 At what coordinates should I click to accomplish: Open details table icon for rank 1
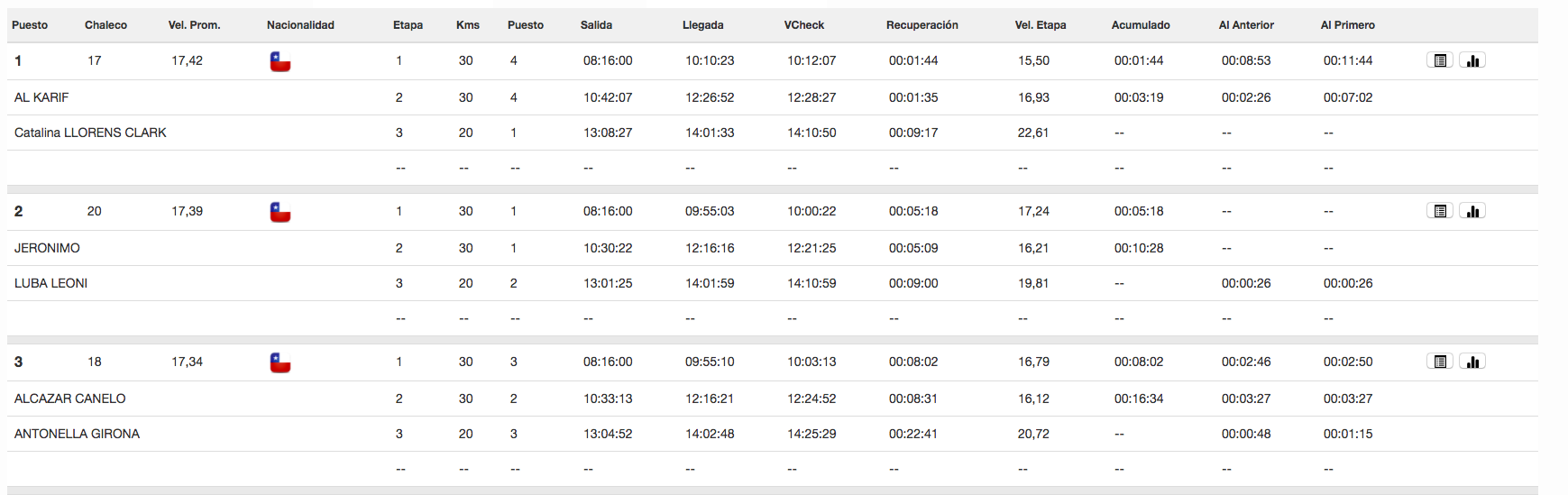[x=1440, y=60]
